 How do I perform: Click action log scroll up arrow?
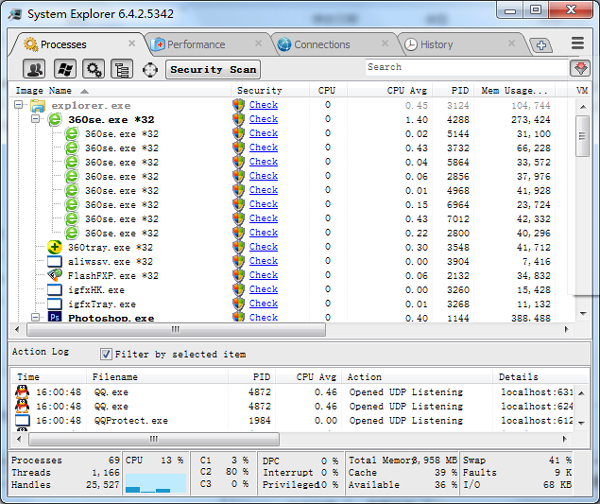point(581,393)
